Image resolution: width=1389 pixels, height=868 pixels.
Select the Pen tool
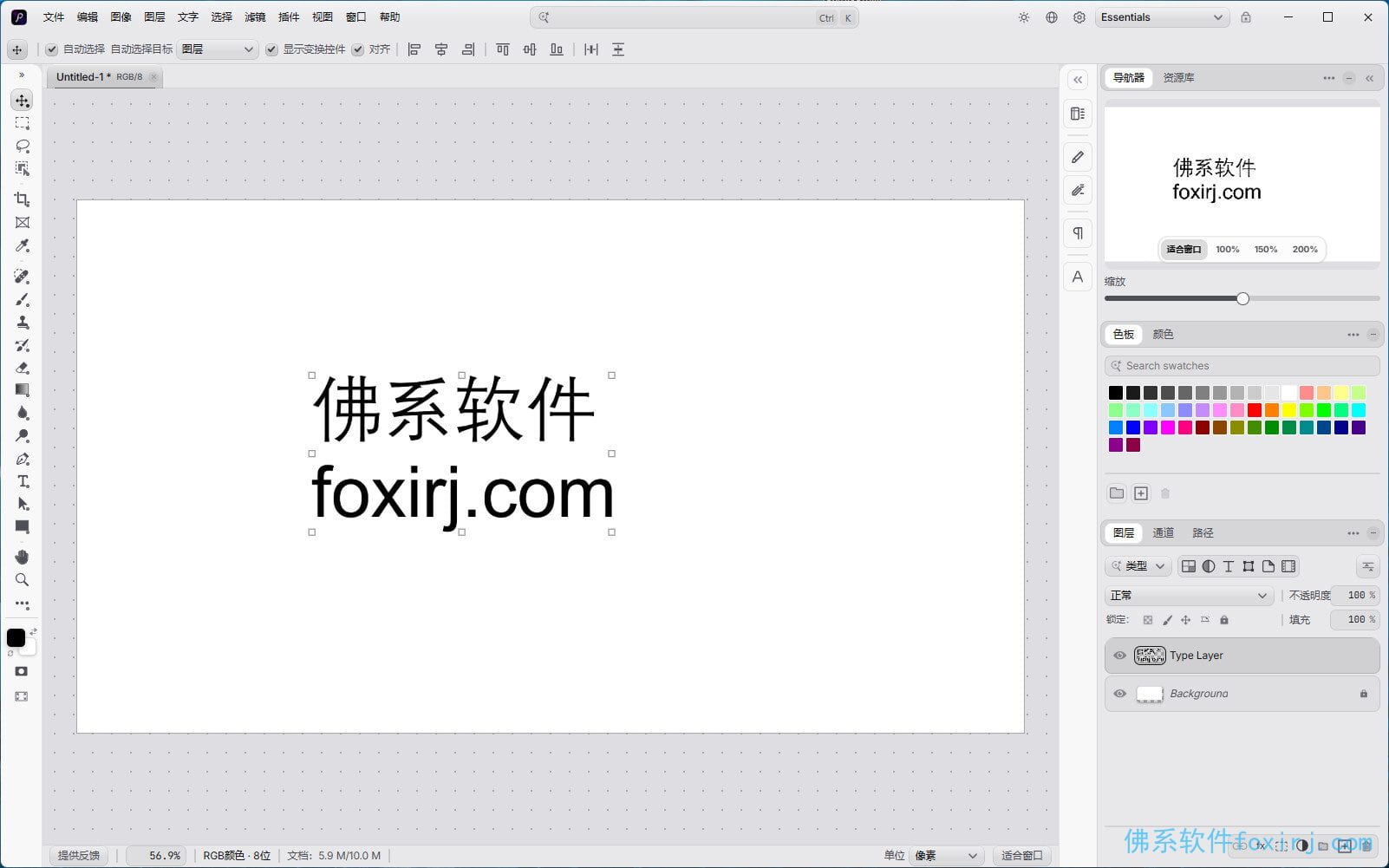[23, 459]
